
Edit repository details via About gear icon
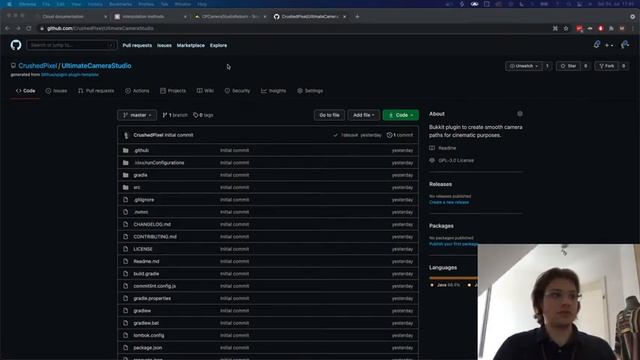pos(520,114)
